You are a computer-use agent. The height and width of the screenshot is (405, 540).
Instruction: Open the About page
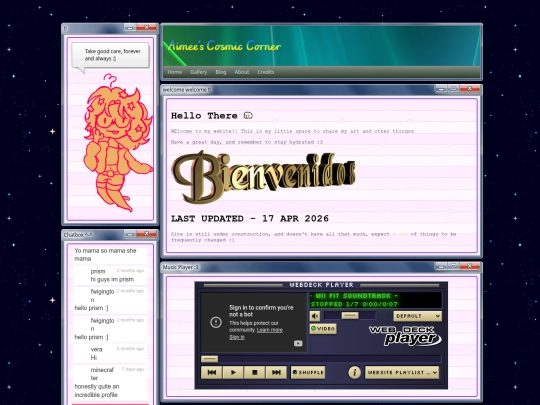(241, 72)
